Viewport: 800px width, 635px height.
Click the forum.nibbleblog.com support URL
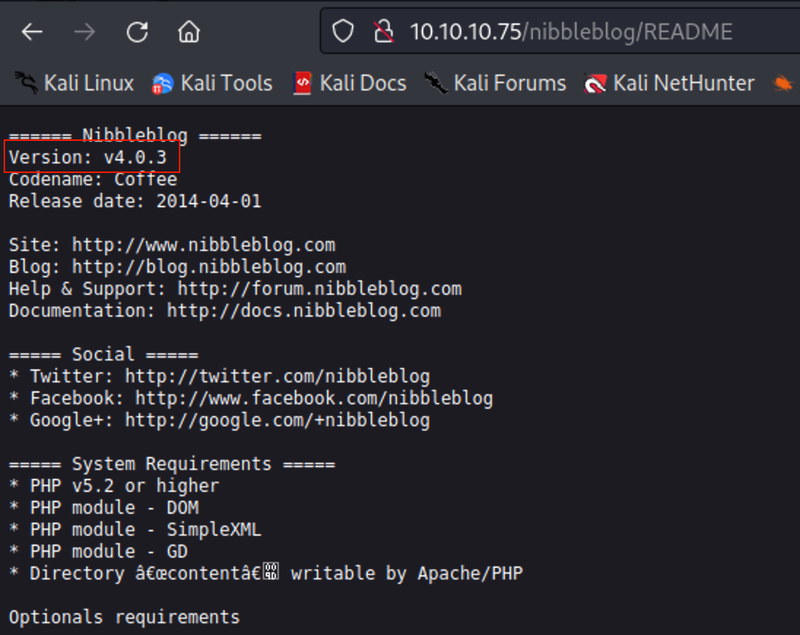coord(320,289)
